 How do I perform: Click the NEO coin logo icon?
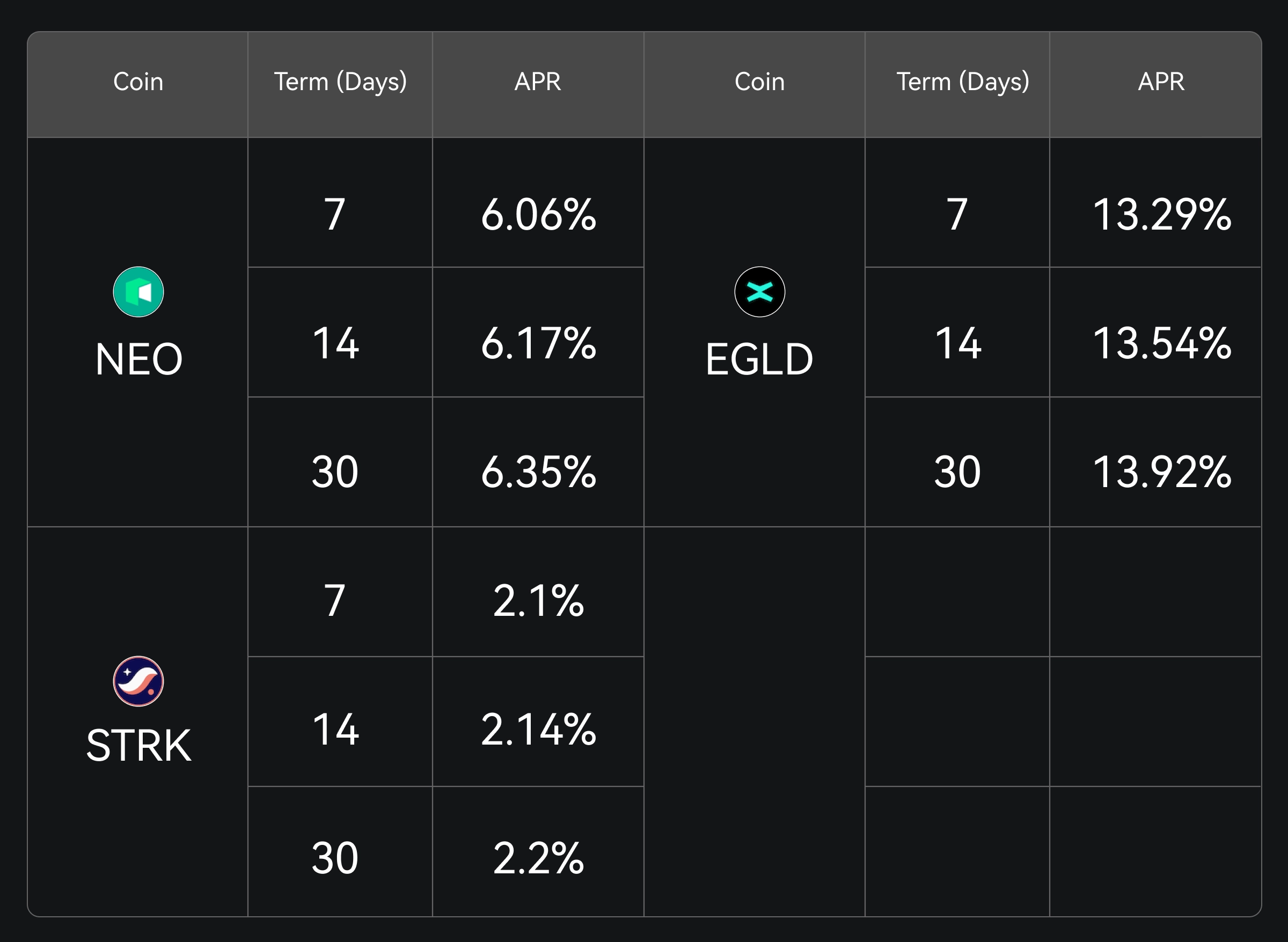pos(138,292)
